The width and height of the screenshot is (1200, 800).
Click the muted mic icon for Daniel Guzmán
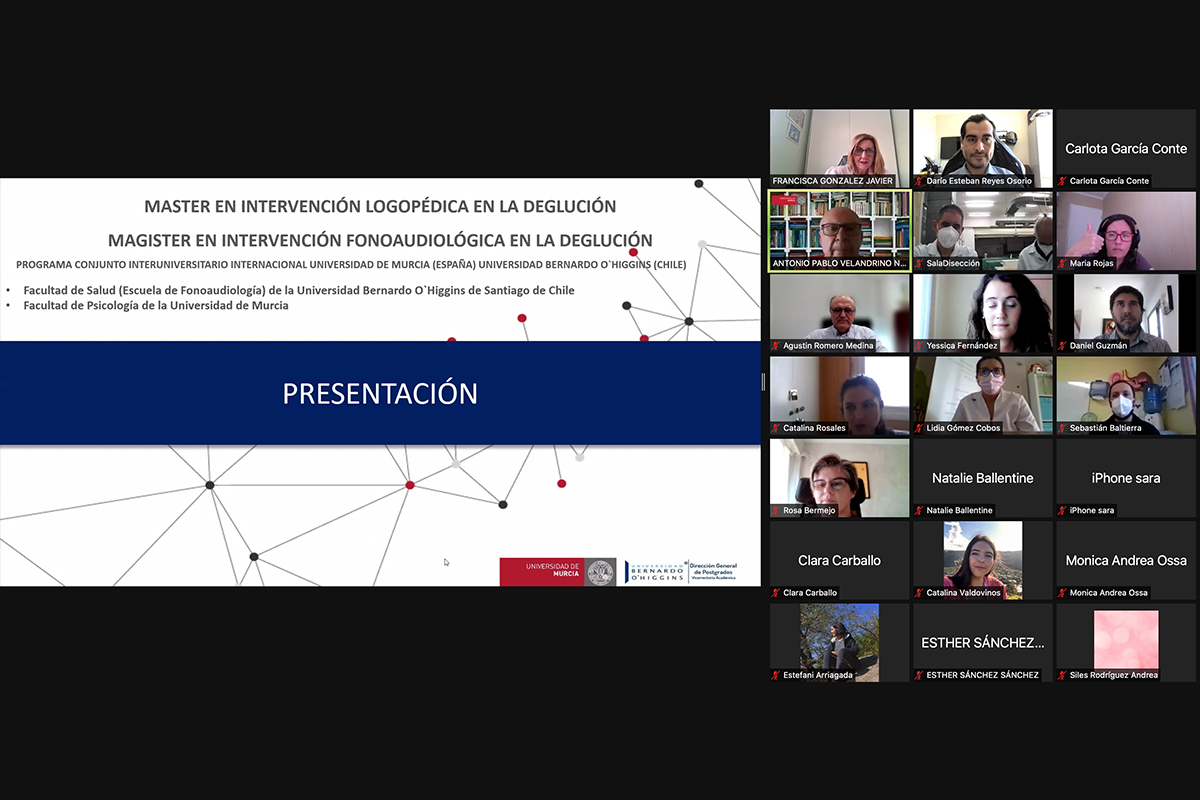click(x=1063, y=346)
